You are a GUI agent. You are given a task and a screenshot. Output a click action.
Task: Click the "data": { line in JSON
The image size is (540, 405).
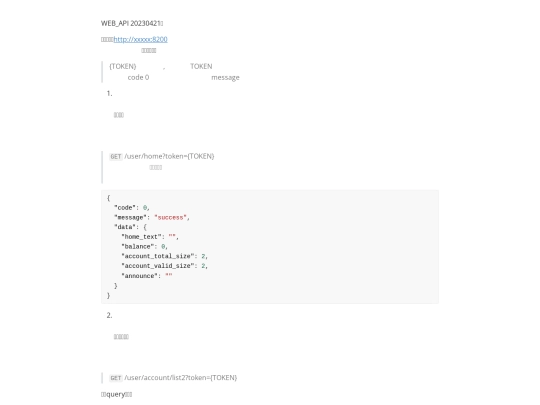tap(131, 227)
